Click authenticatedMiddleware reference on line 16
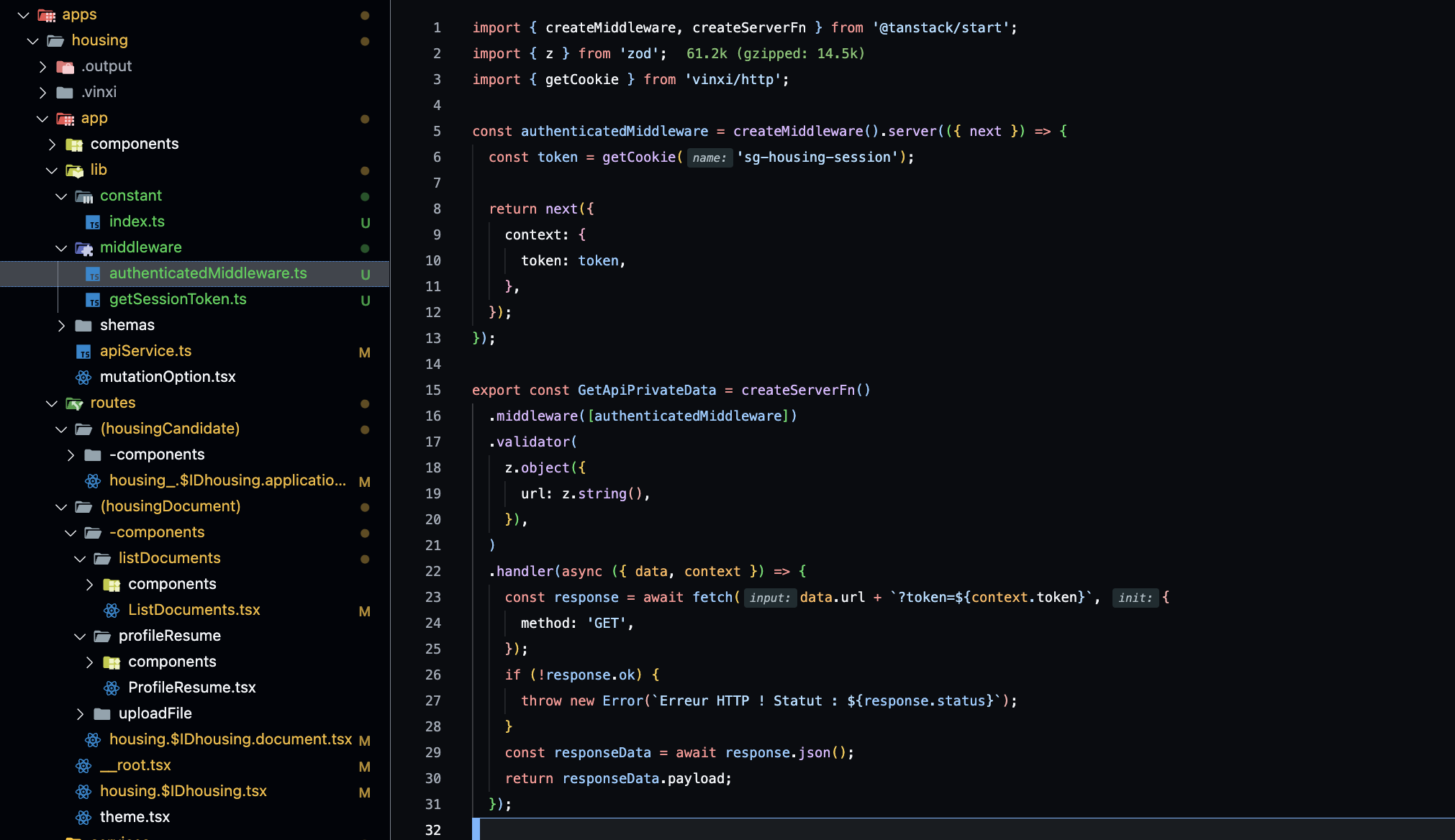1455x840 pixels. pos(688,416)
